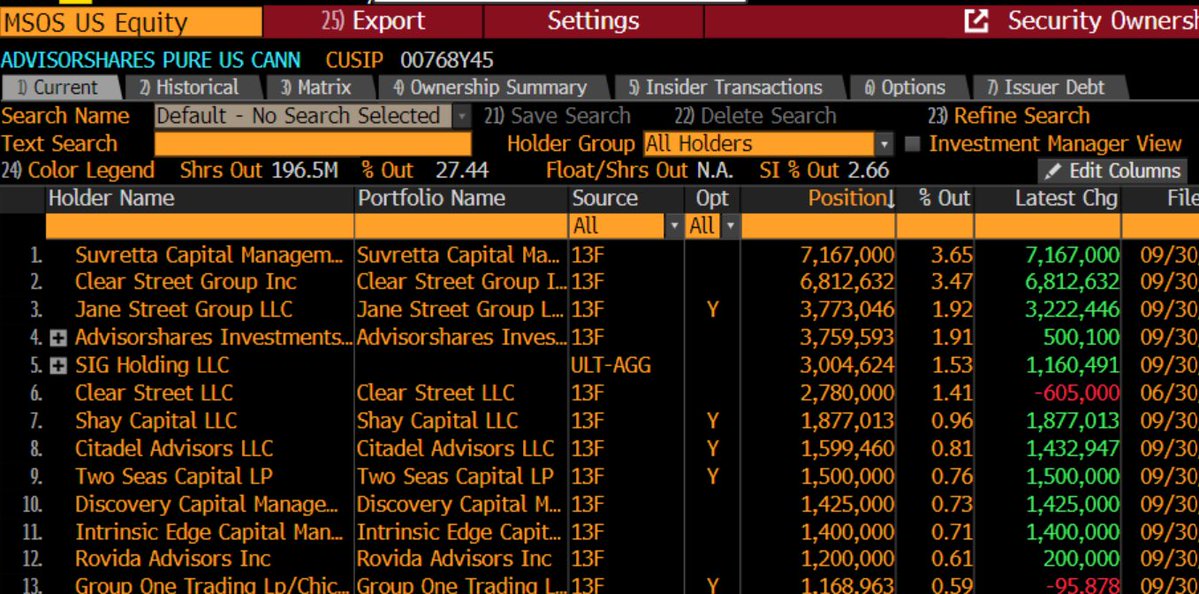
Task: Click the CUSIP value 00768Y45
Action: [447, 60]
